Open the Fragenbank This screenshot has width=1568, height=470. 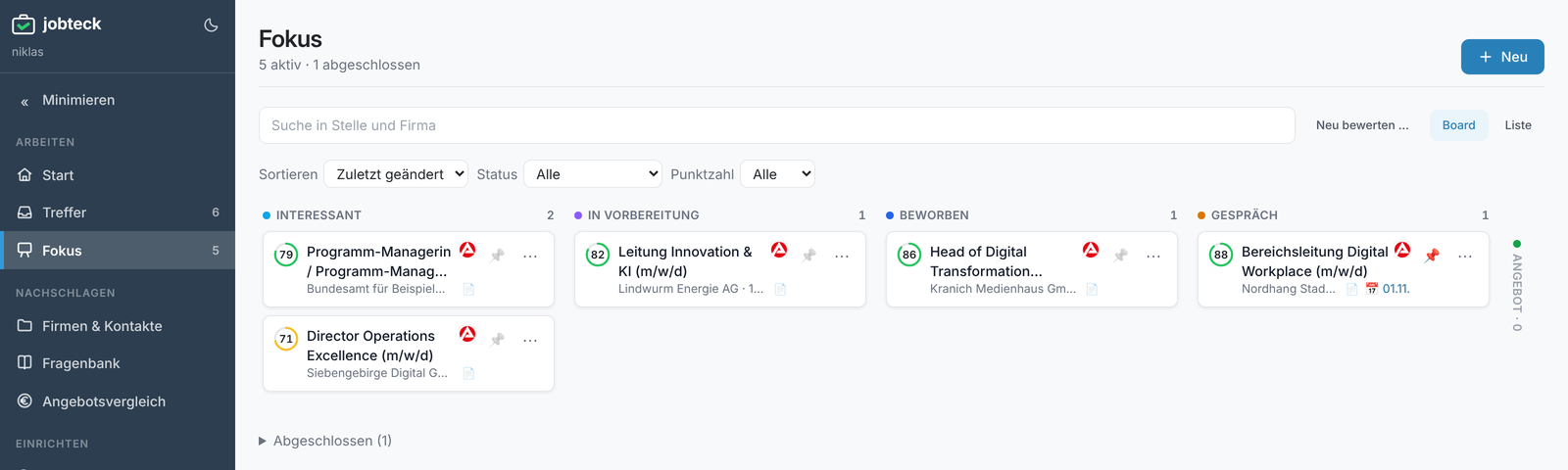pos(118,363)
